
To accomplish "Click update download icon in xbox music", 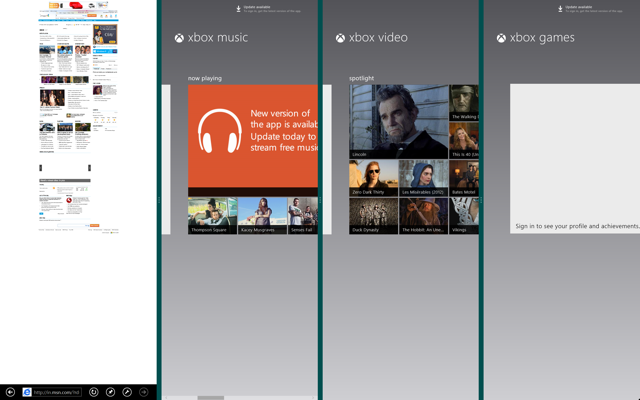I will tap(238, 9).
